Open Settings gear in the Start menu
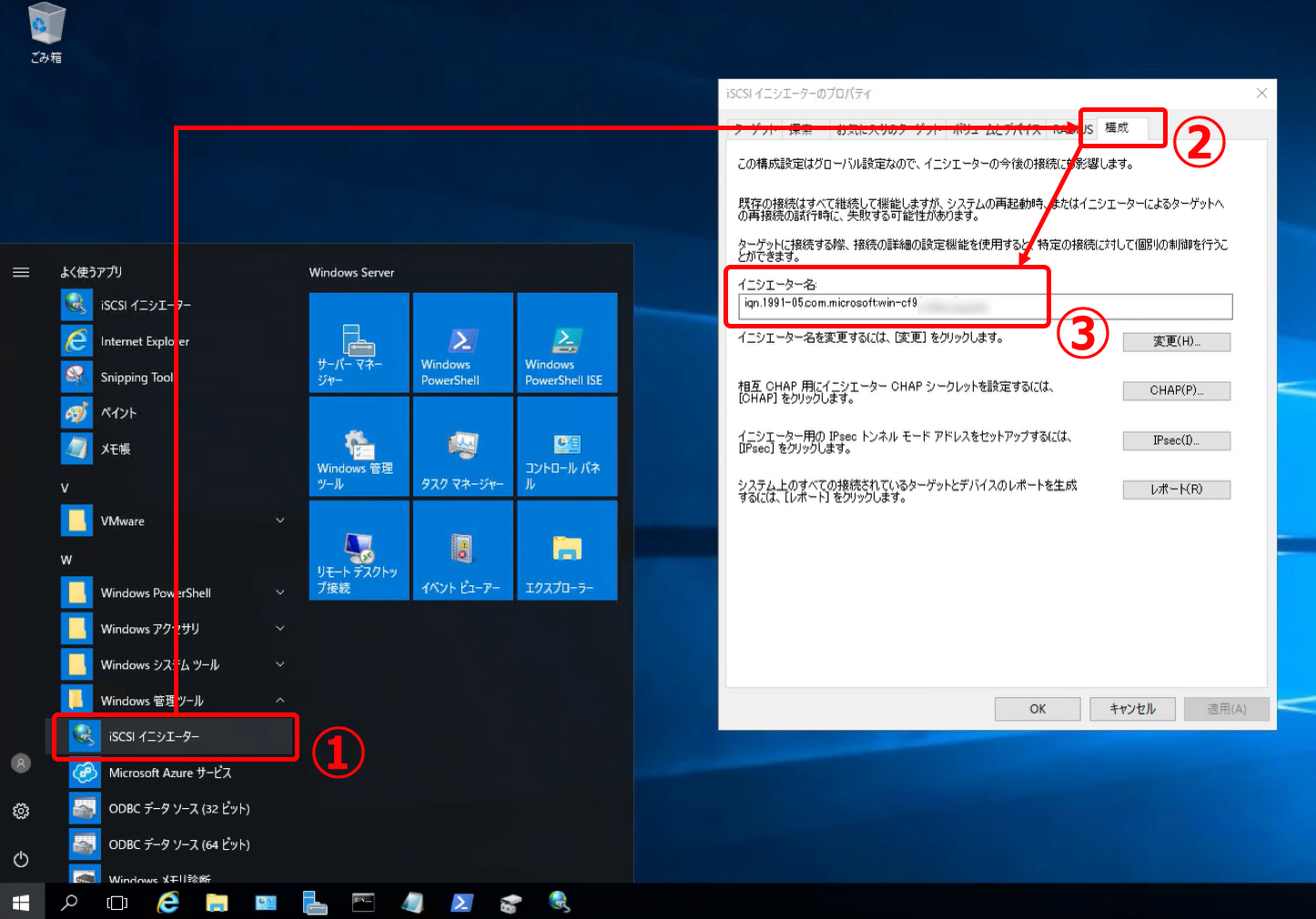This screenshot has height=919, width=1316. [x=21, y=811]
